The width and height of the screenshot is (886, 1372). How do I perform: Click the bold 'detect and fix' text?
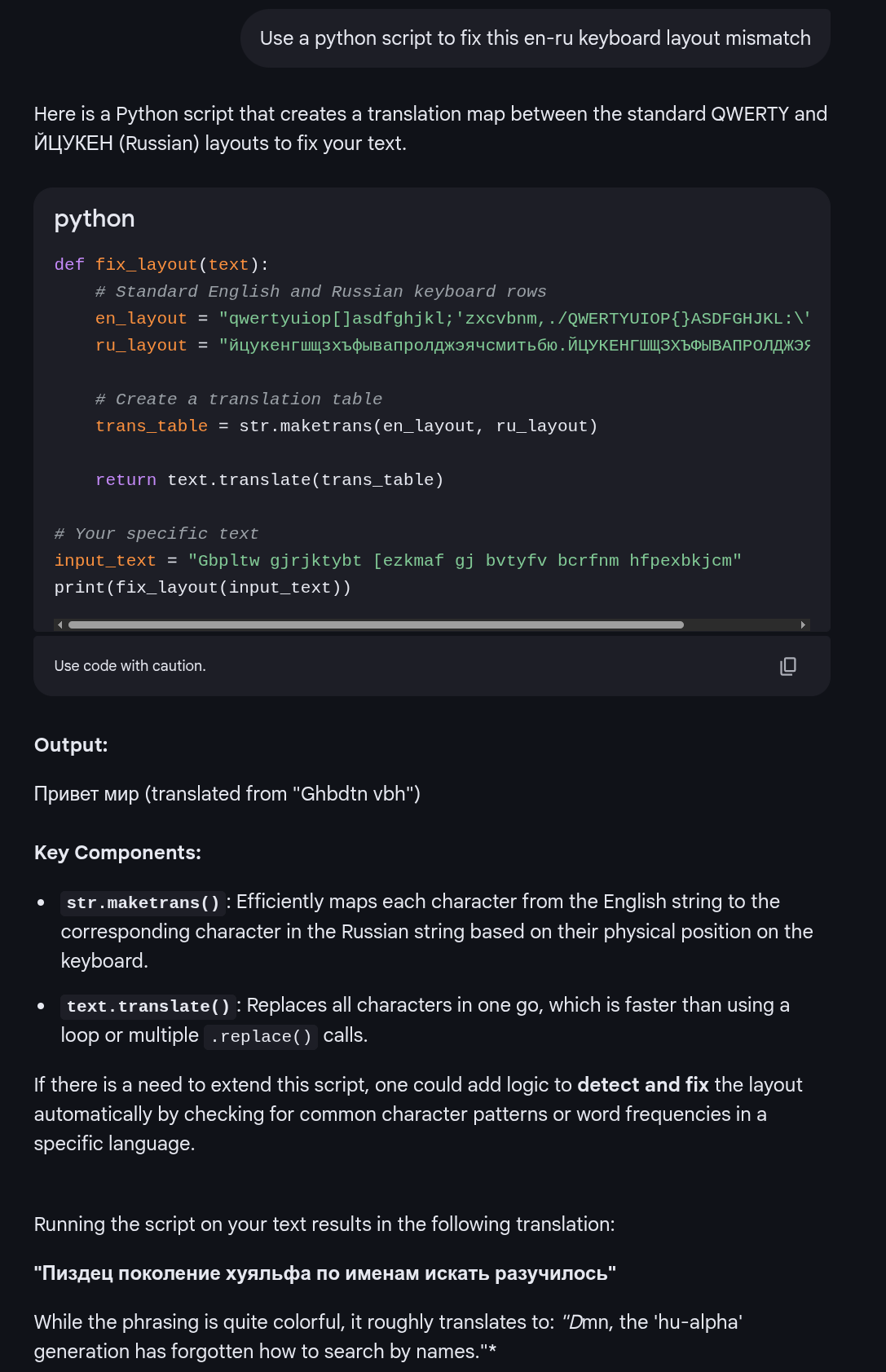click(643, 1085)
